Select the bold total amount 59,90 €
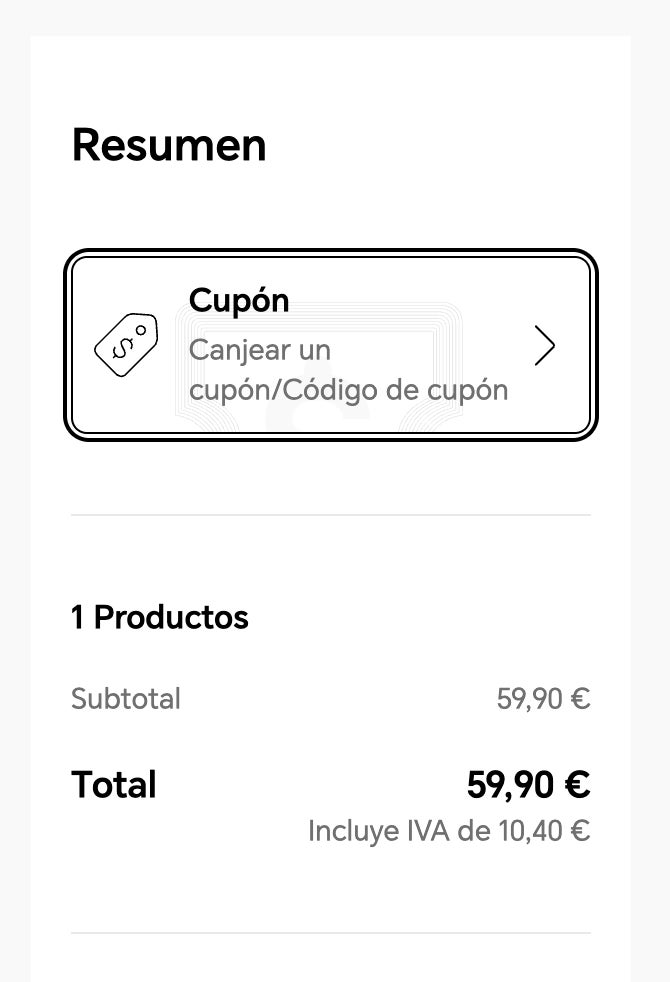This screenshot has width=670, height=982. pos(528,785)
